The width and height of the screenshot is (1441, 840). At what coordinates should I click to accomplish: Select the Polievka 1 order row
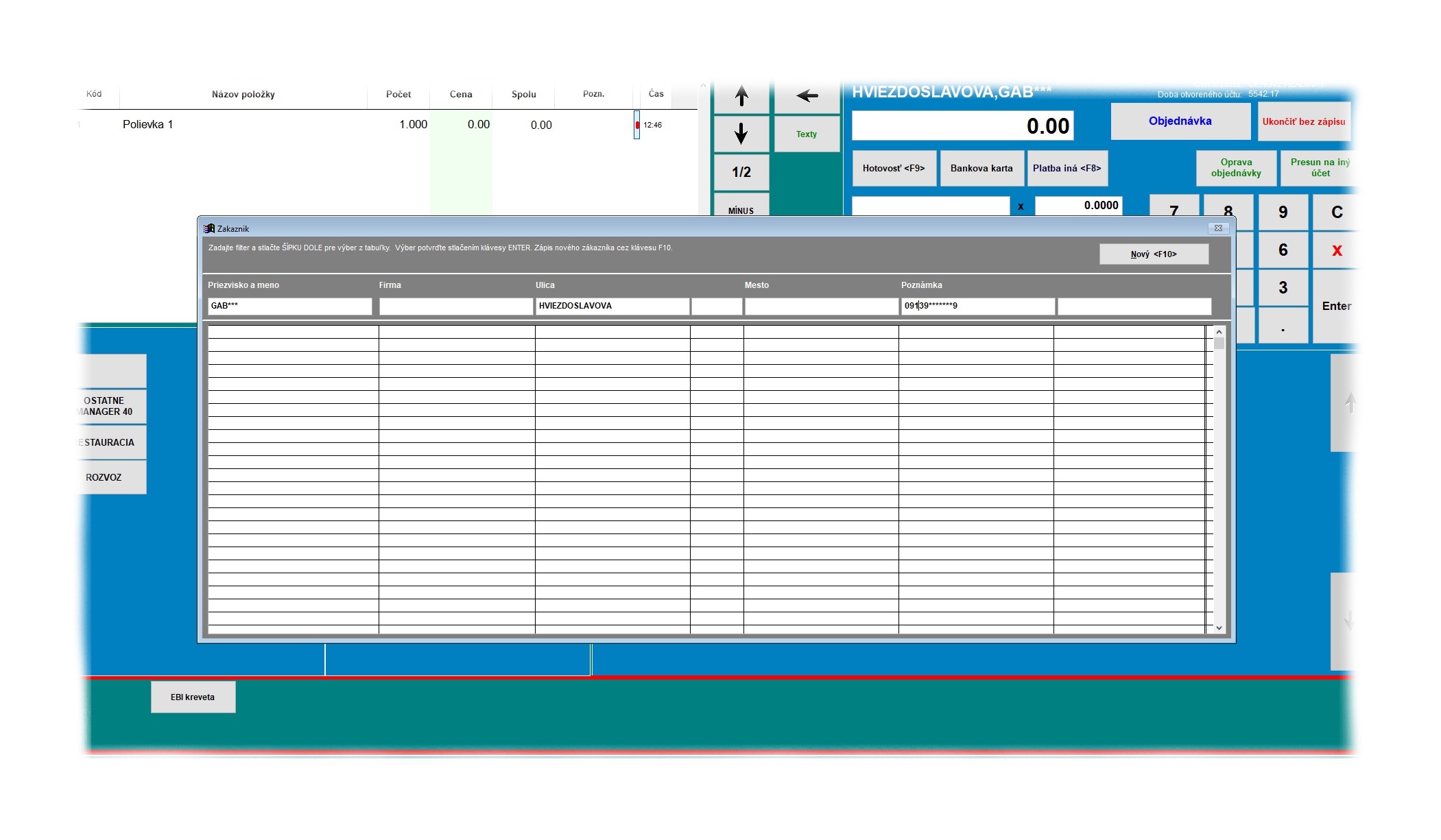click(x=387, y=125)
